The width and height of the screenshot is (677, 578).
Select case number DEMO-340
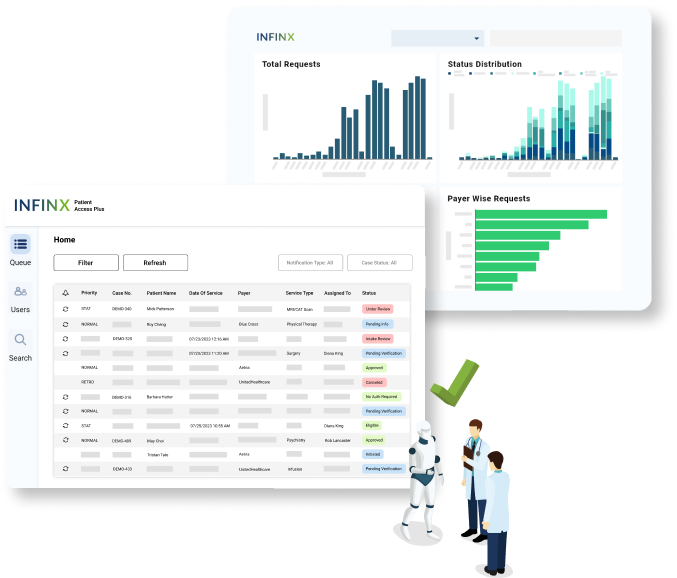coord(122,309)
